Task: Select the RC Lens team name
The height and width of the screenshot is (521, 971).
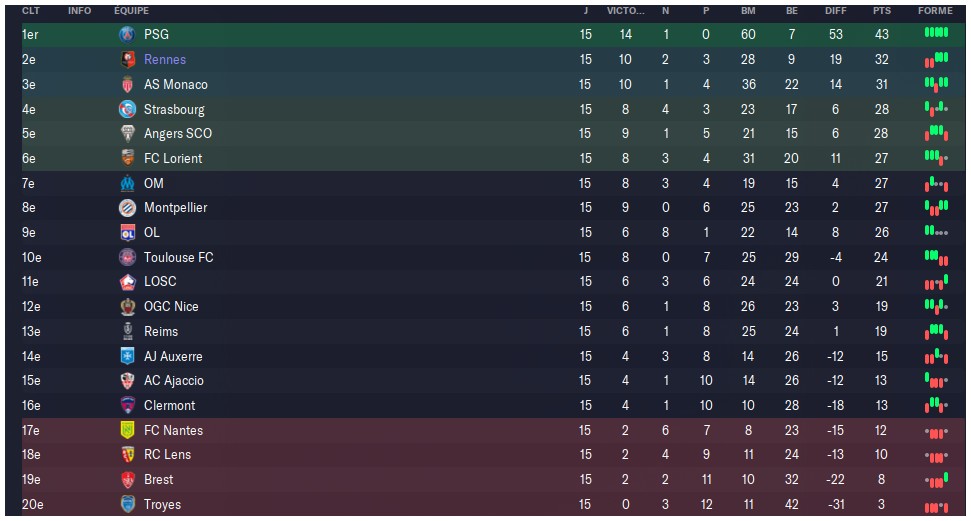Action: click(x=167, y=455)
